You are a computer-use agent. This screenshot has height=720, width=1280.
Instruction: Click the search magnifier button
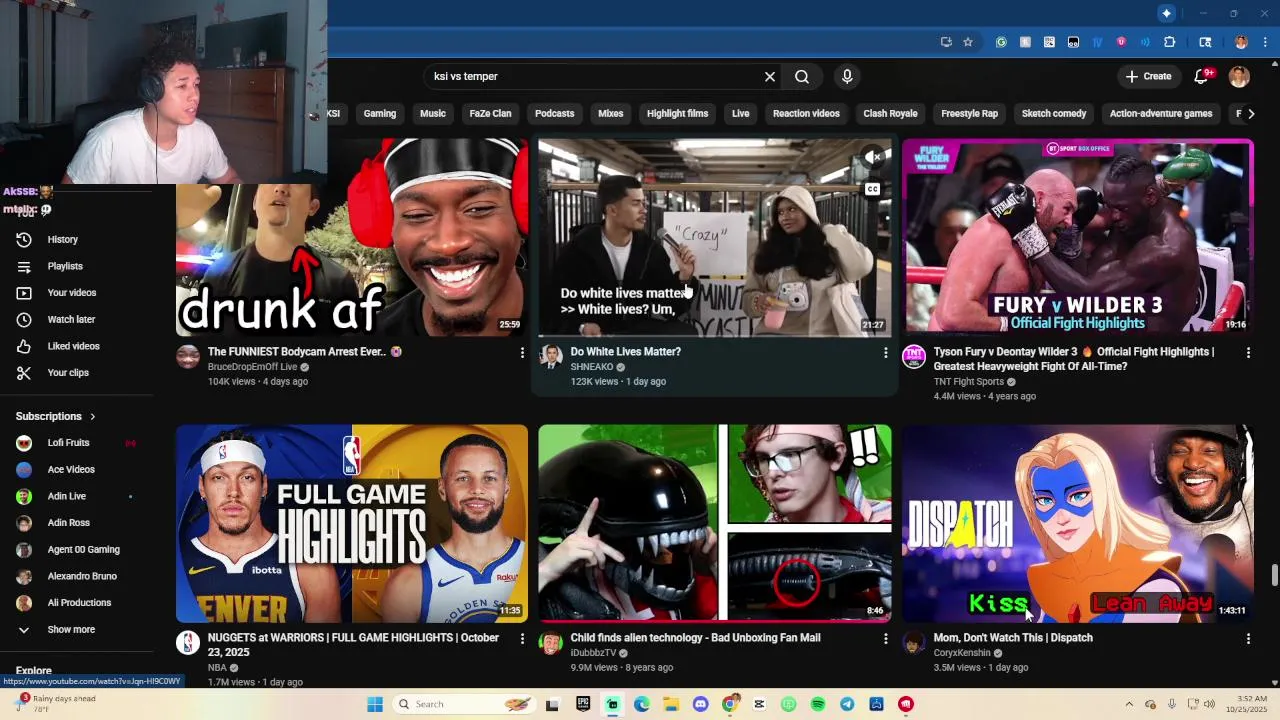point(802,76)
